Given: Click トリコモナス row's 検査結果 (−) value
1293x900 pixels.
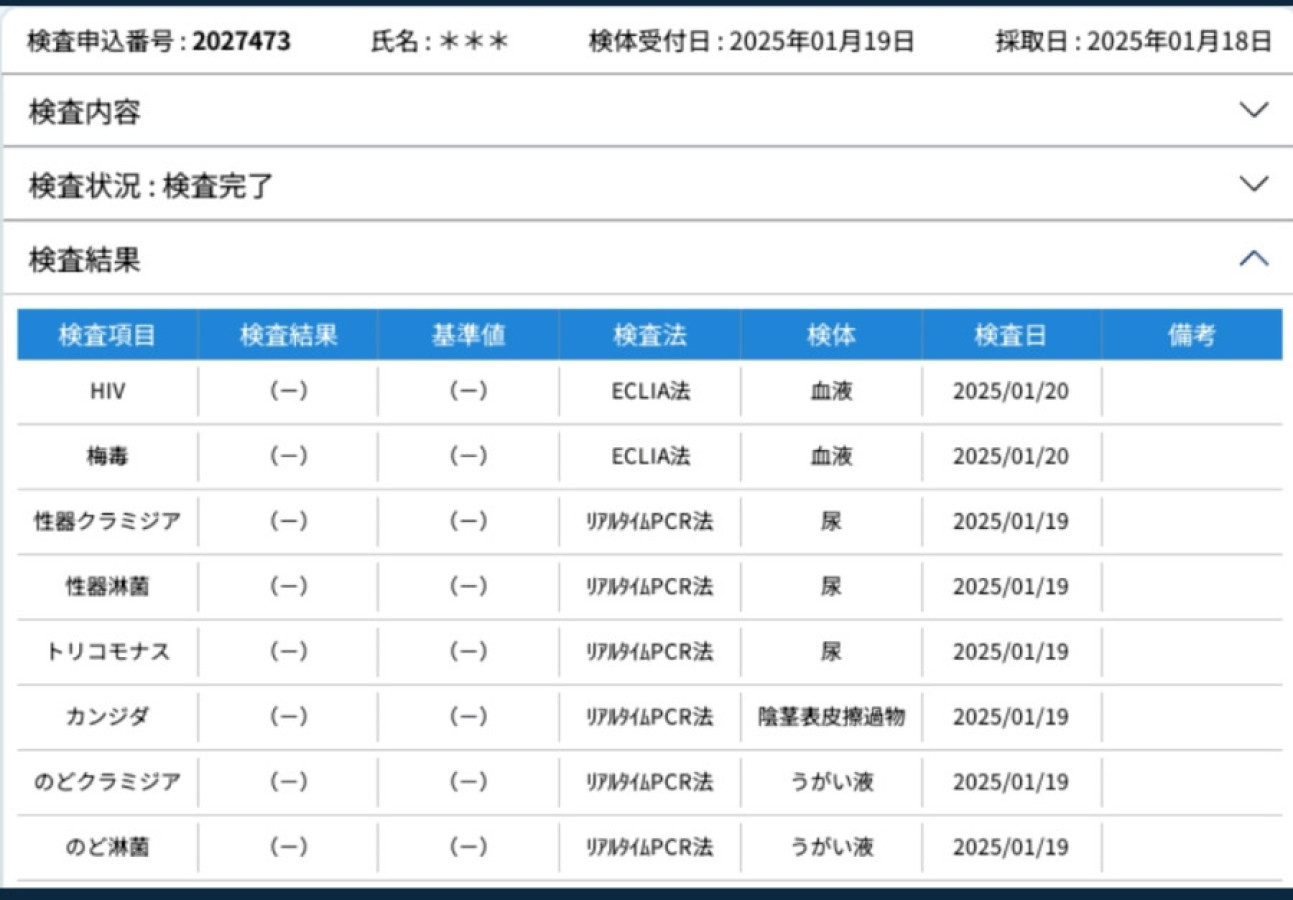Looking at the screenshot, I should click(288, 652).
